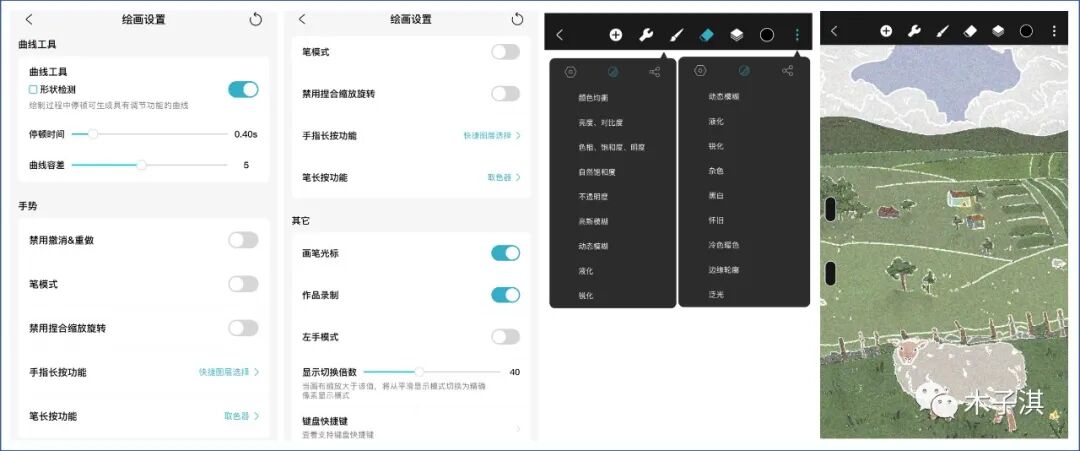Viewport: 1080px width, 451px height.
Task: Click the value 40 next to 显示切换倍数
Action: coord(515,372)
